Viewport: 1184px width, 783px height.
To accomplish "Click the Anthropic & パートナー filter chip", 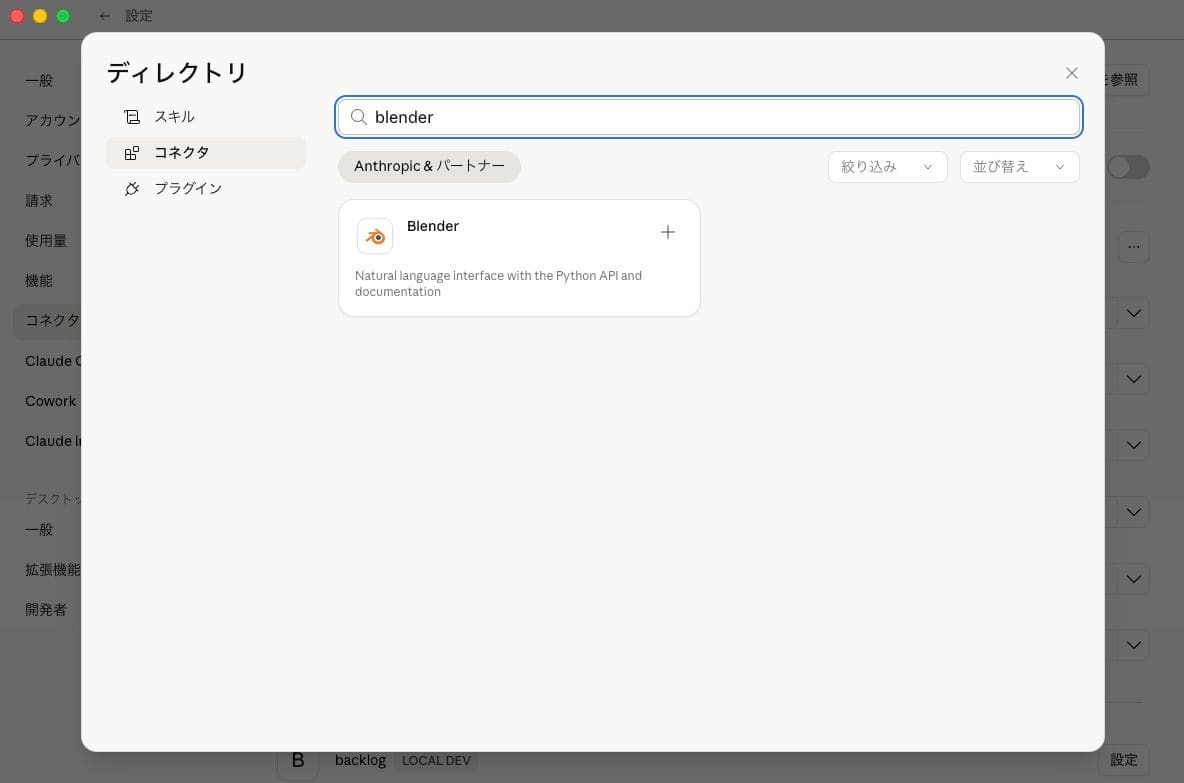I will point(429,166).
